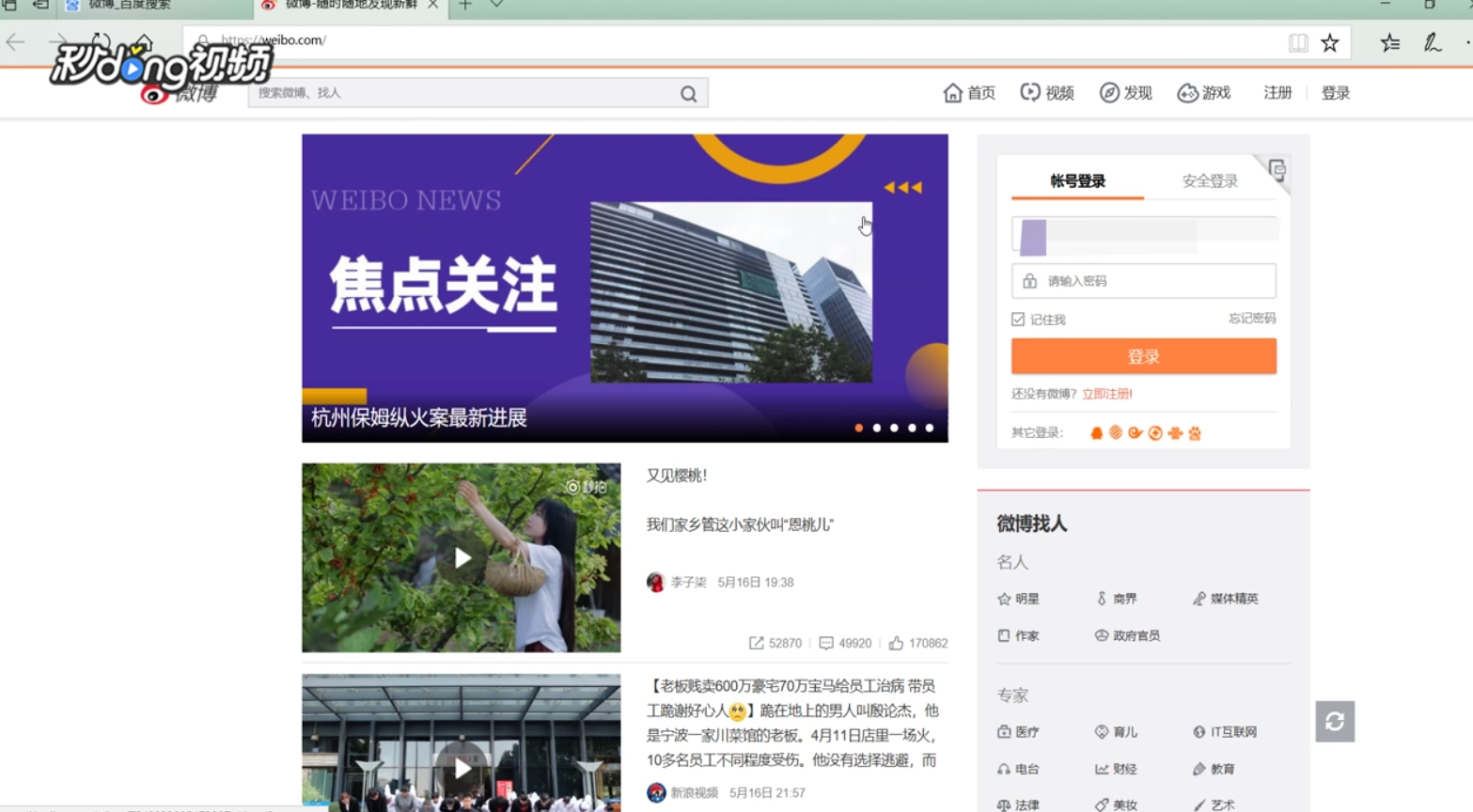Log in with the Baidu paw icon
The width and height of the screenshot is (1473, 812).
pos(1195,432)
